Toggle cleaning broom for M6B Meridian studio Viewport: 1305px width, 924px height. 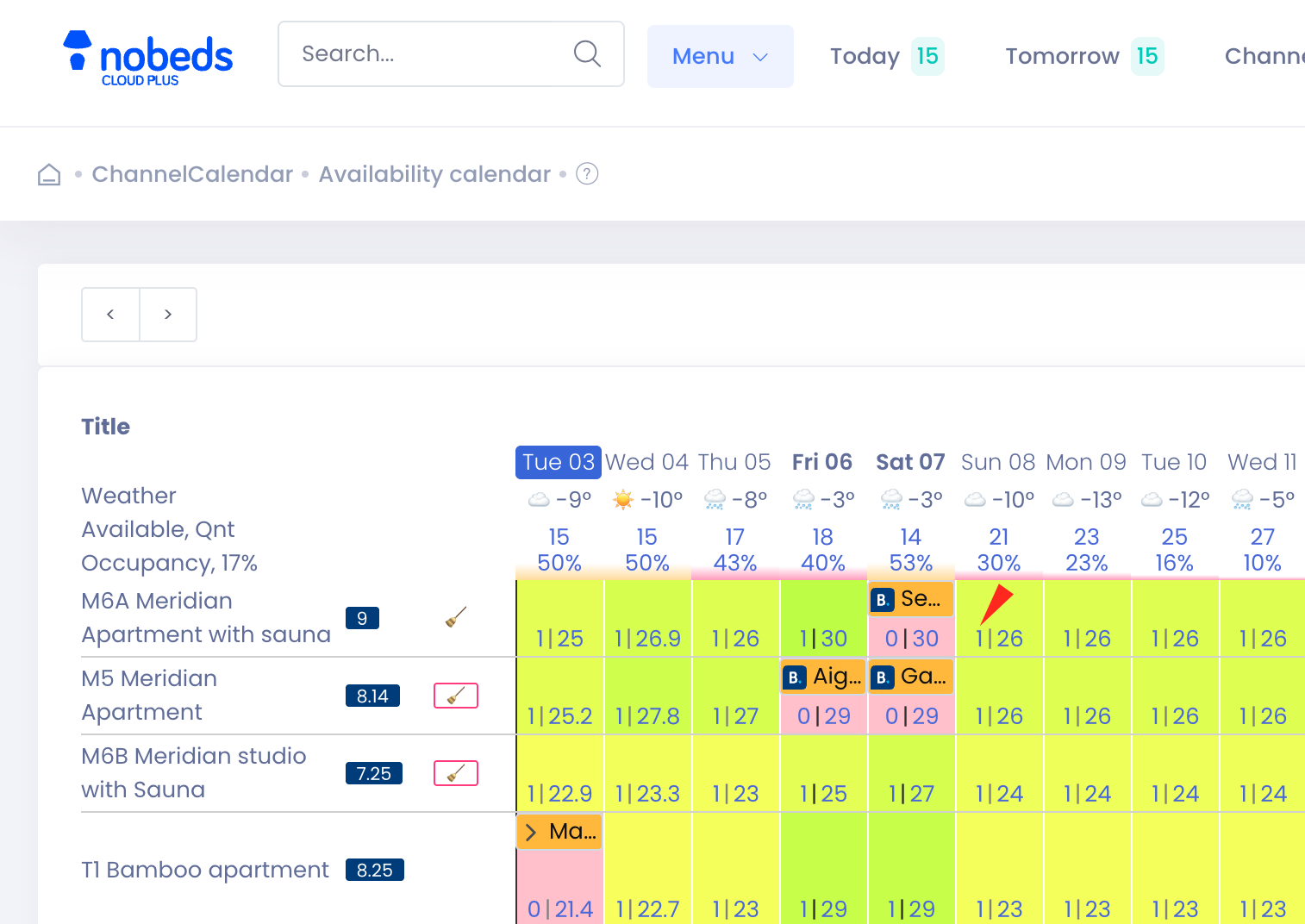tap(456, 773)
